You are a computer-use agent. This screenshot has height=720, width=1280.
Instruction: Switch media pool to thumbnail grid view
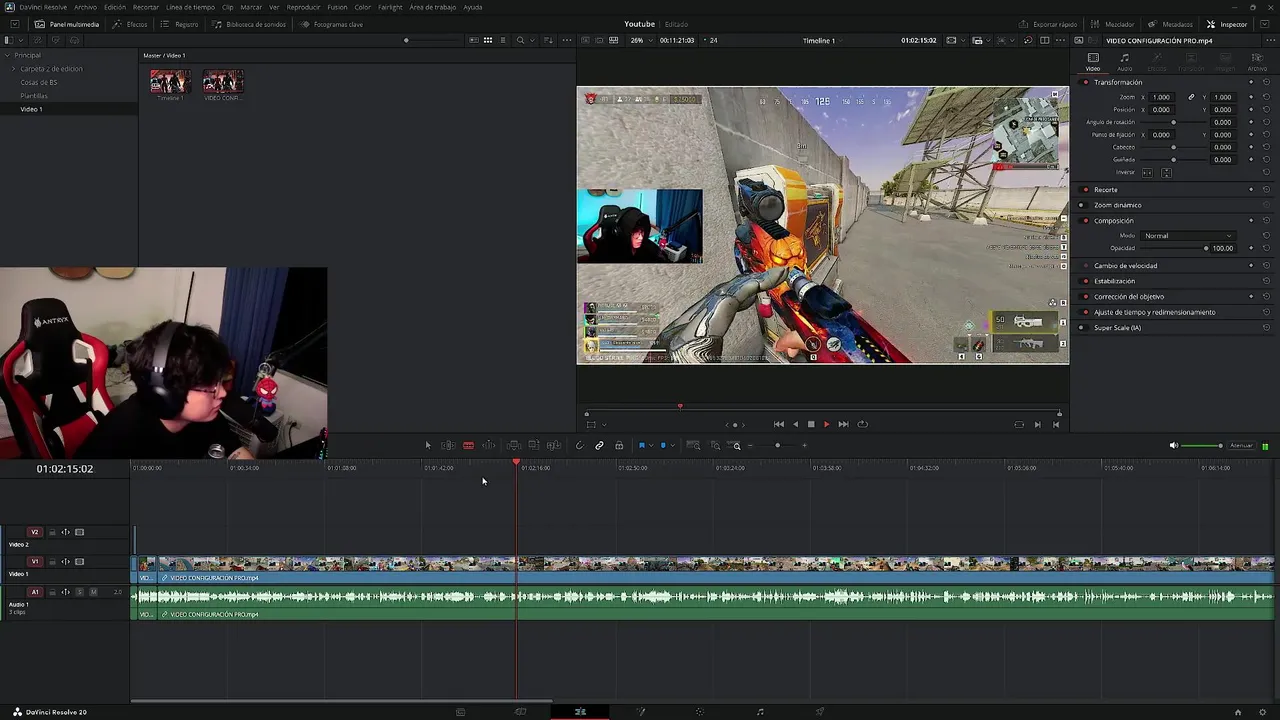[488, 40]
